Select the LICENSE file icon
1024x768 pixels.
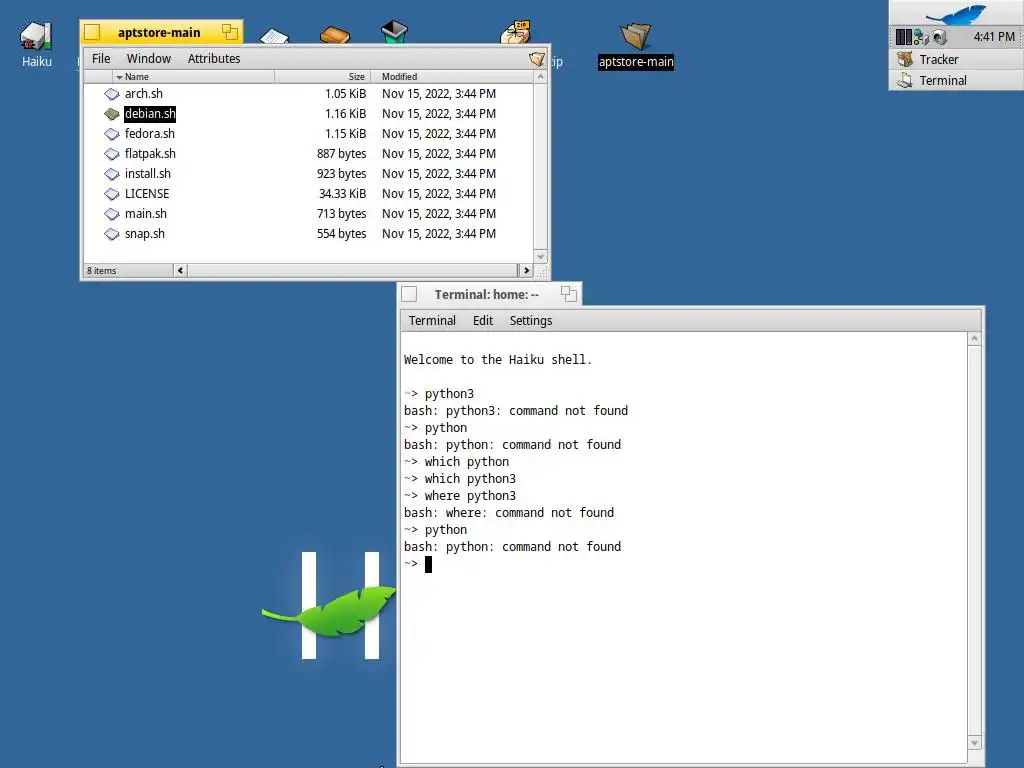tap(112, 194)
